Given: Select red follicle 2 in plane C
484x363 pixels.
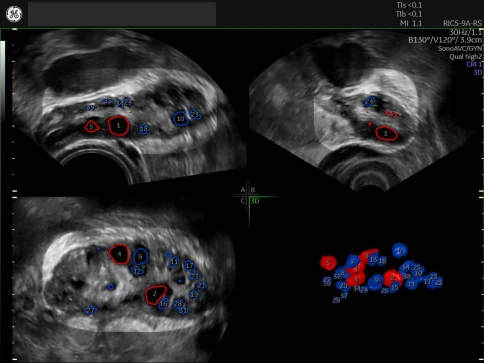Looking at the screenshot, I should tap(155, 295).
